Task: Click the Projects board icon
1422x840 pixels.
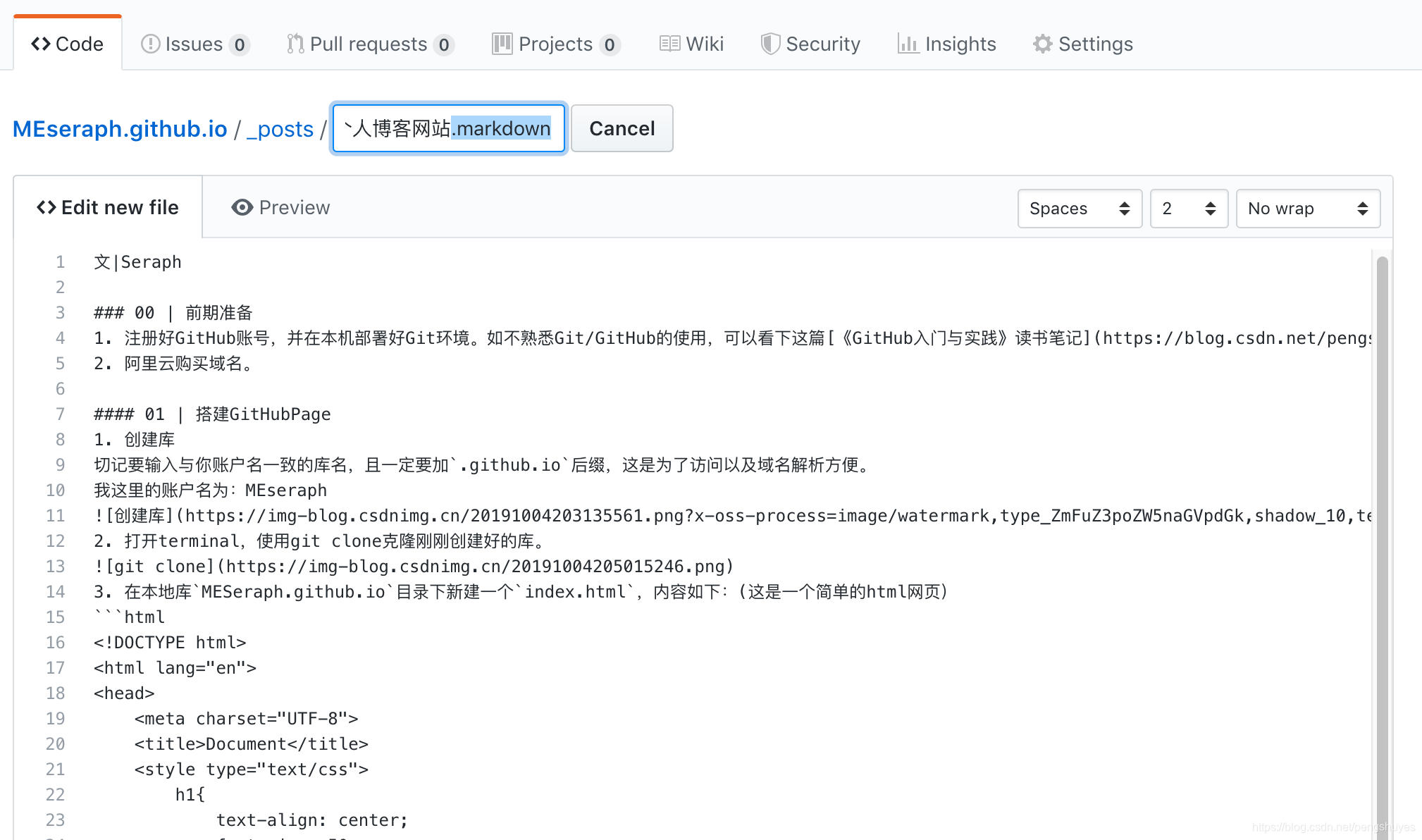Action: click(502, 44)
